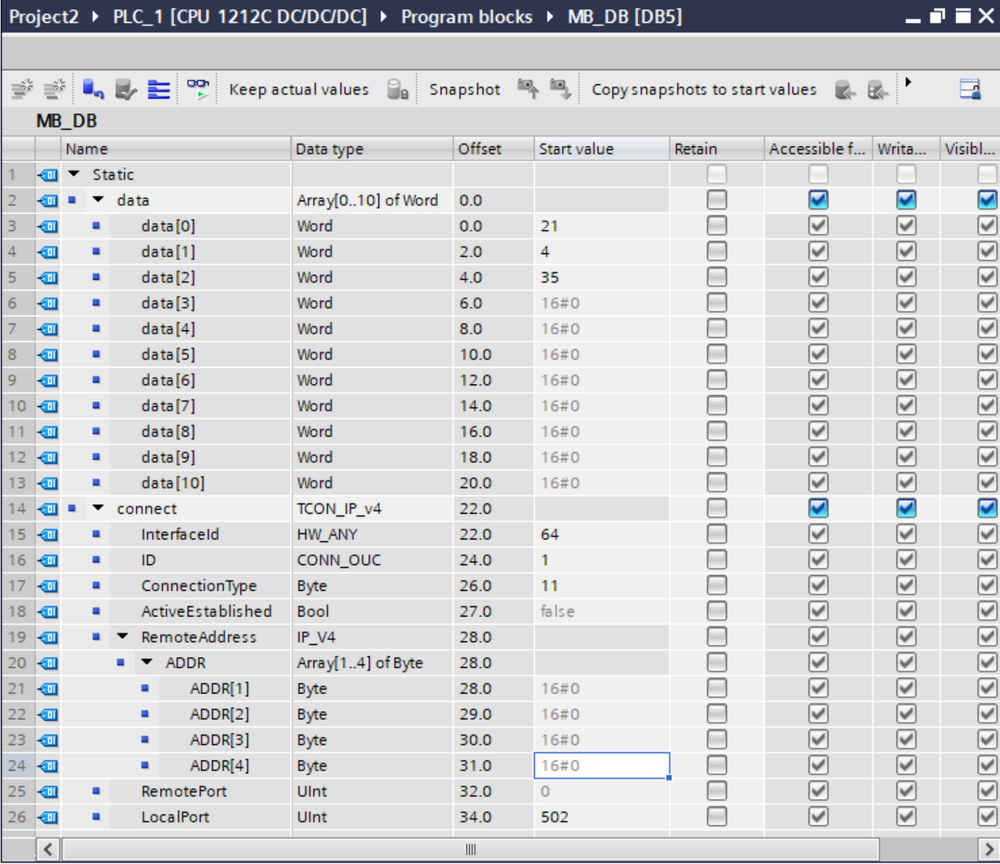Activate the Monitor all glasses icon

point(196,89)
